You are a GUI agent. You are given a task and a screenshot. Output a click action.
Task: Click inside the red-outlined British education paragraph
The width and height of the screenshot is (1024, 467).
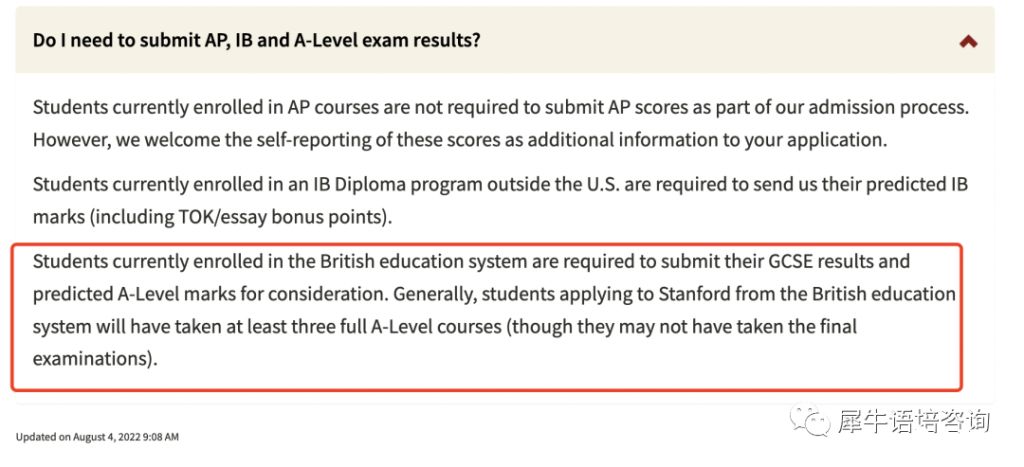(x=487, y=317)
